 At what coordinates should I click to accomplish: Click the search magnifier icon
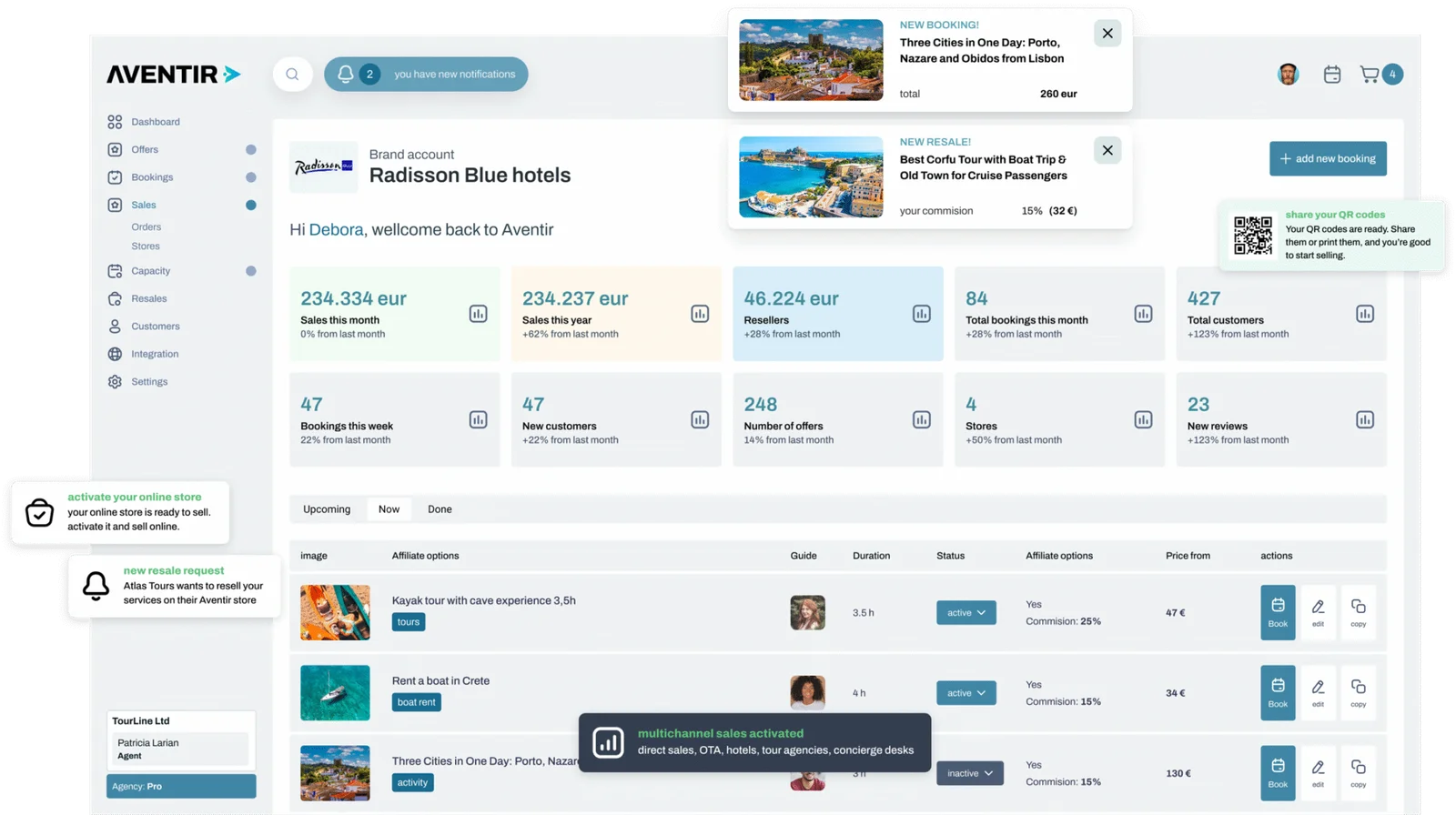pyautogui.click(x=292, y=75)
